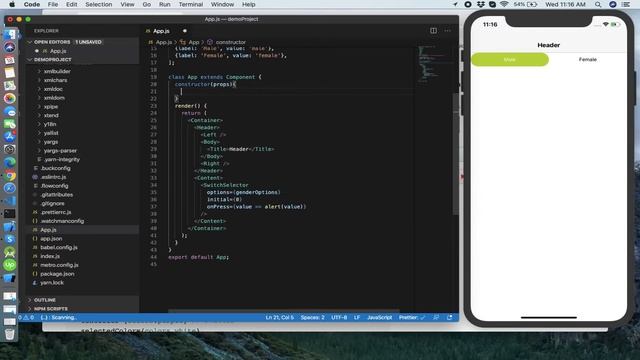Viewport: 640px width, 360px height.
Task: Open babel.config.js file
Action: [x=59, y=247]
